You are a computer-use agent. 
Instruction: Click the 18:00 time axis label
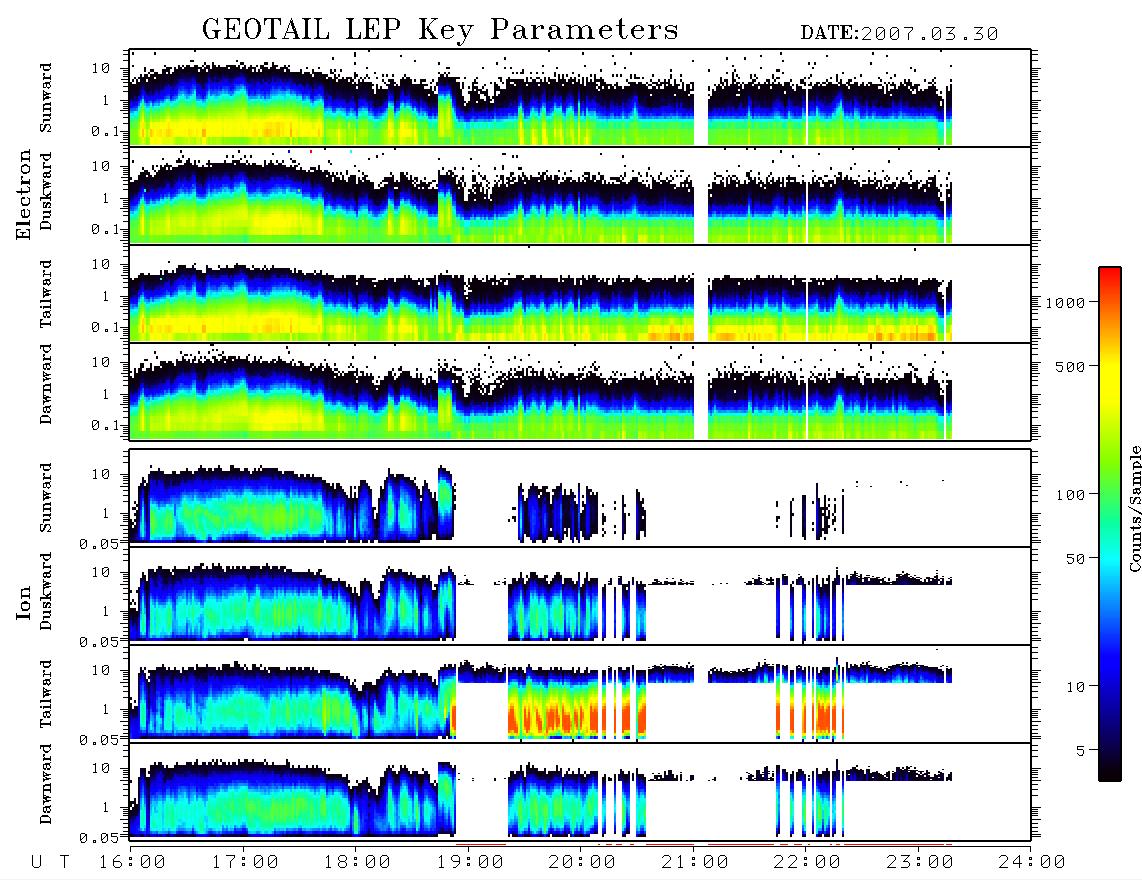357,863
